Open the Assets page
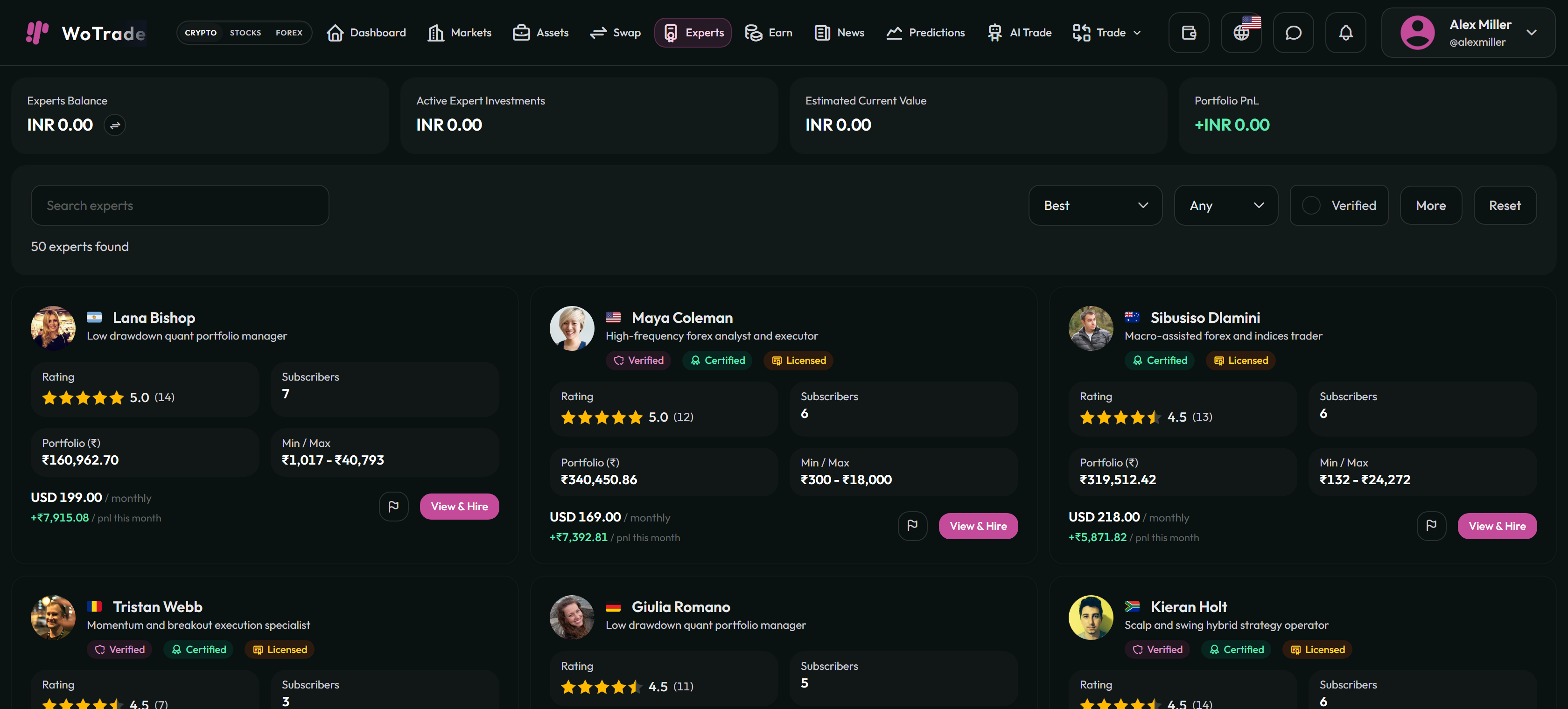 click(540, 33)
